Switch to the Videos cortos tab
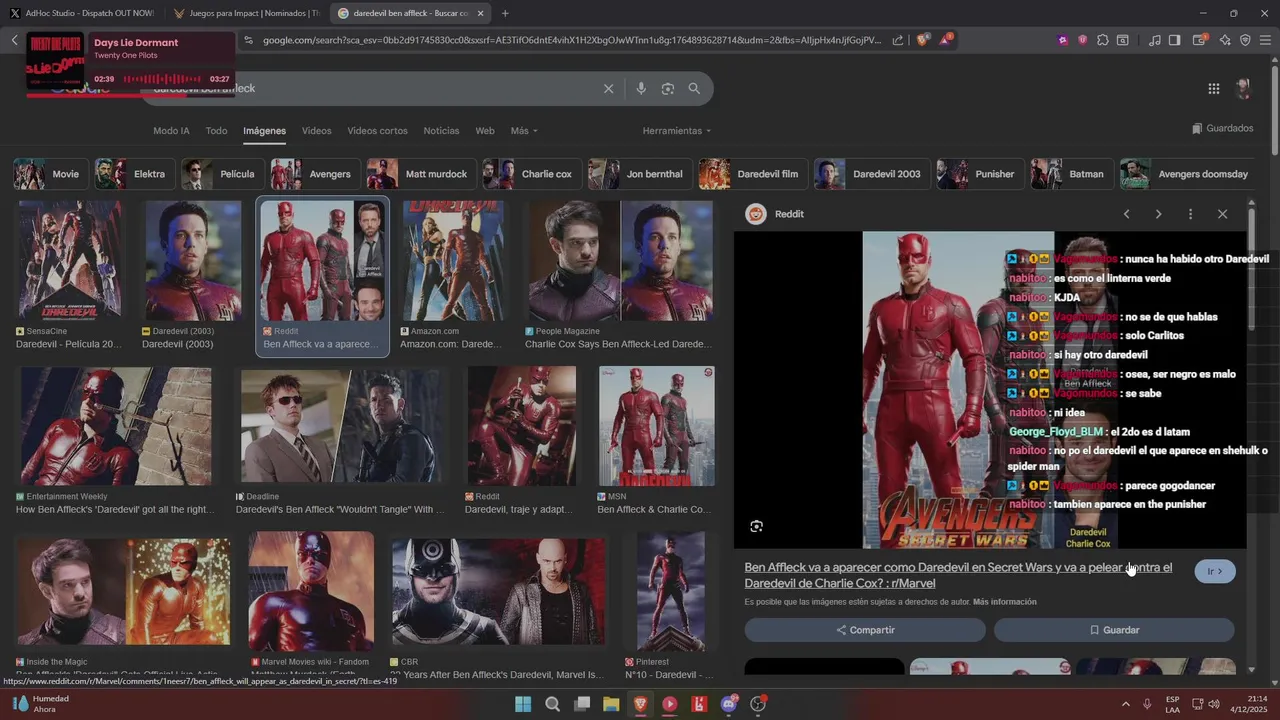Image resolution: width=1280 pixels, height=720 pixels. (377, 131)
